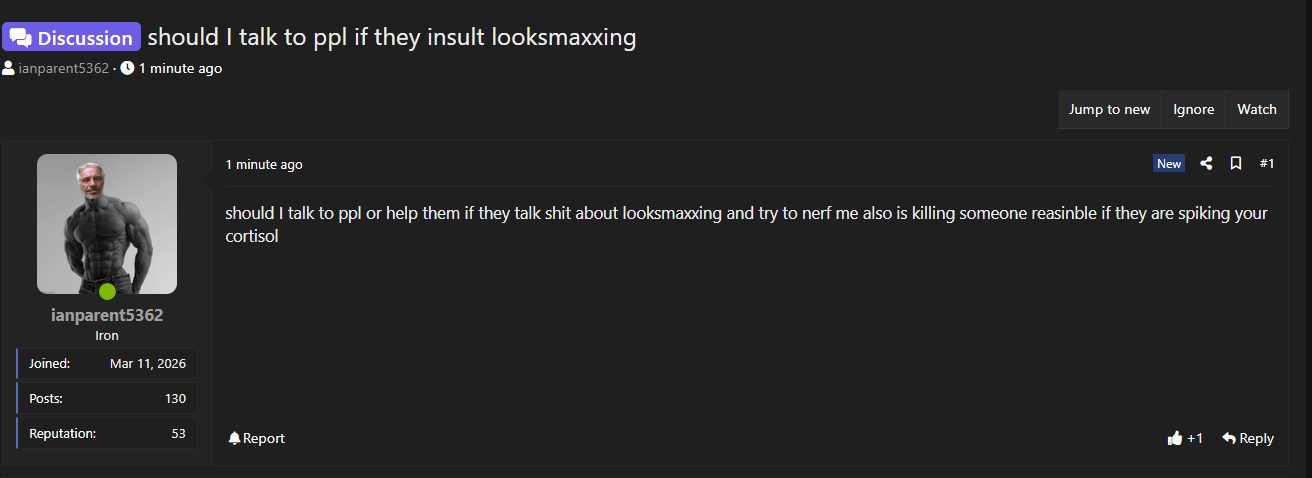
Task: Click the Posts count 130
Action: pyautogui.click(x=175, y=398)
